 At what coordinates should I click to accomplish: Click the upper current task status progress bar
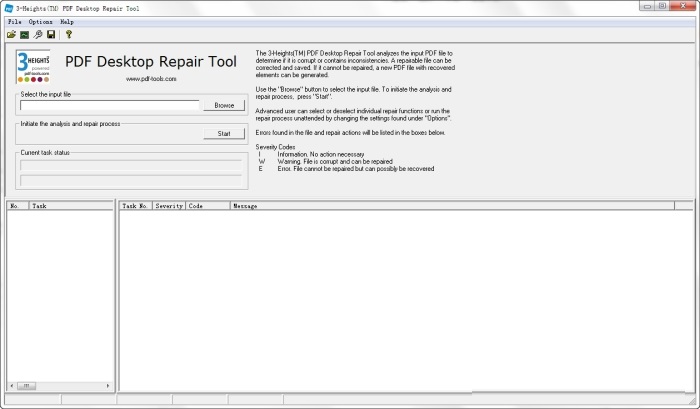pyautogui.click(x=131, y=165)
